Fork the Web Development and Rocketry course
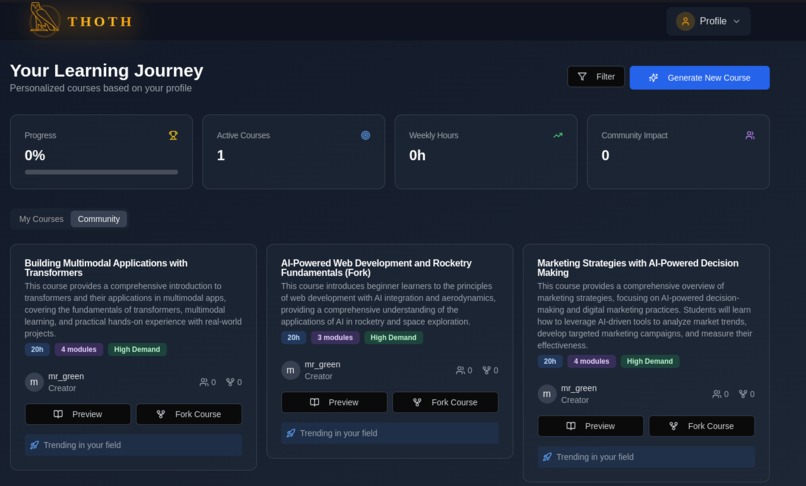 446,402
